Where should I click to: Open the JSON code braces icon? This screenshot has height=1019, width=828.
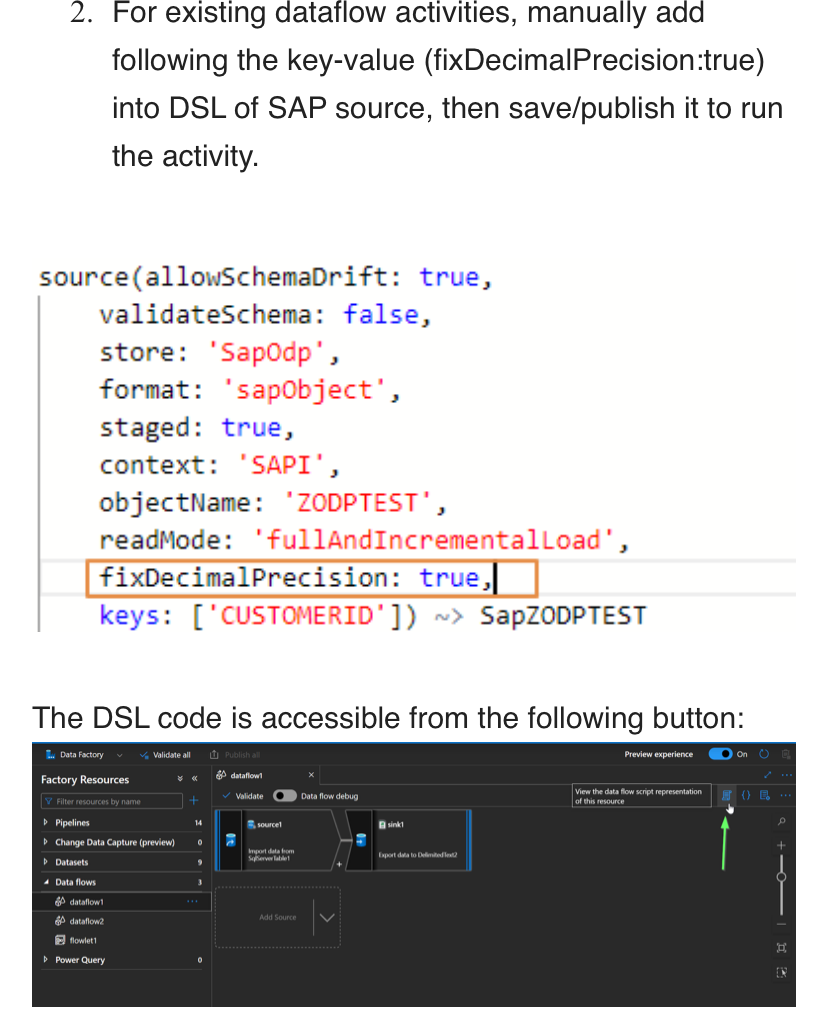pos(746,795)
